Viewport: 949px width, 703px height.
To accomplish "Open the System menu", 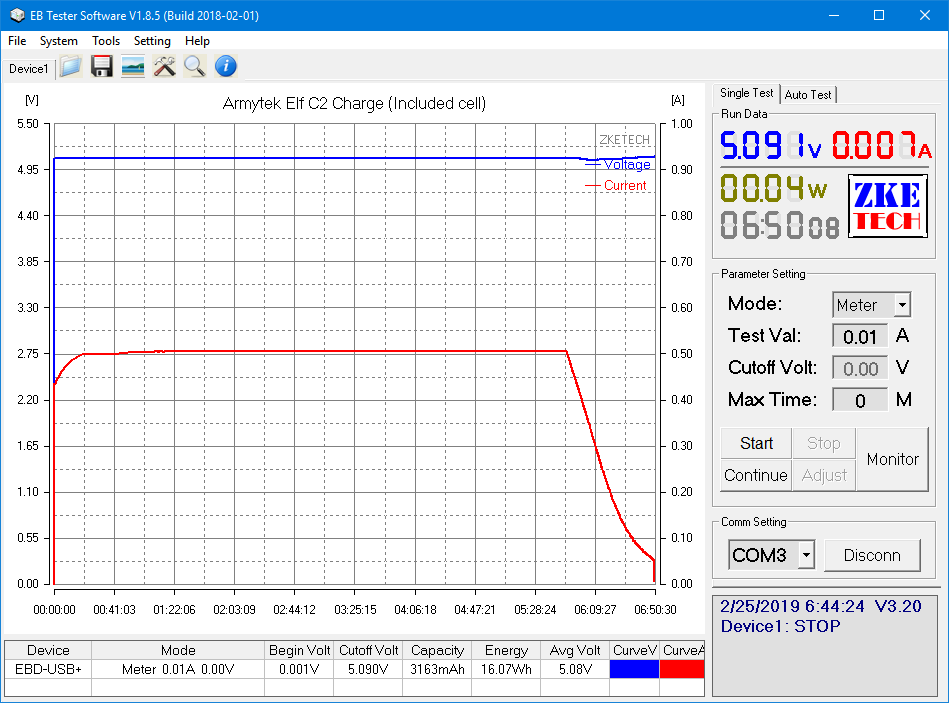I will coord(59,41).
